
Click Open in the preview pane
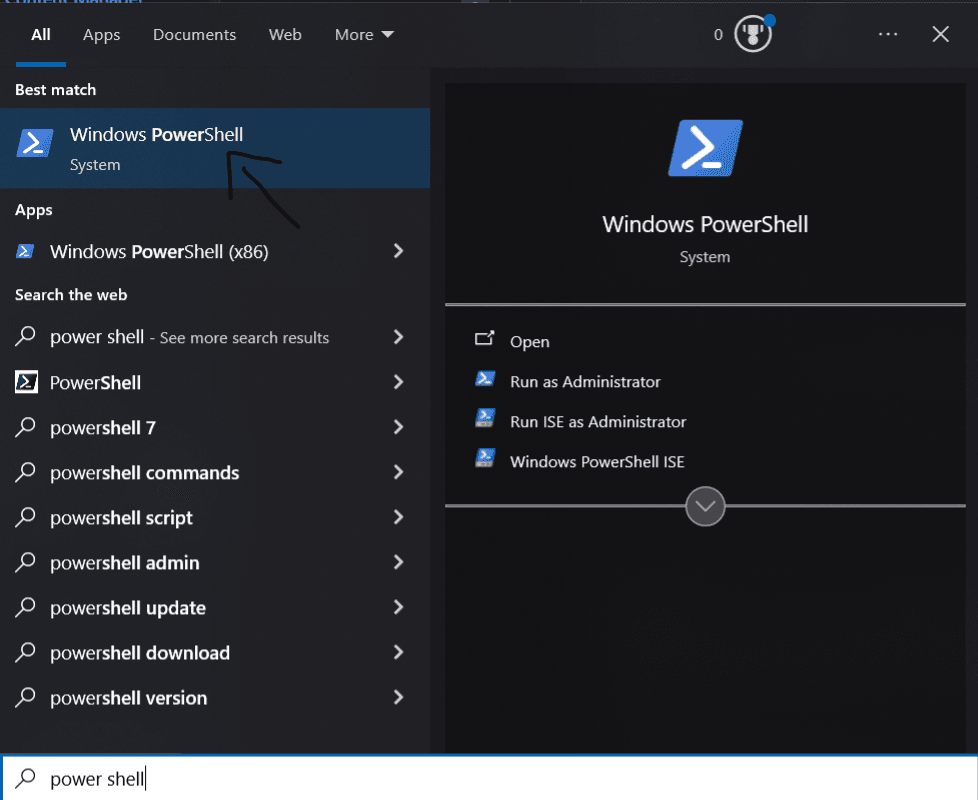coord(530,342)
